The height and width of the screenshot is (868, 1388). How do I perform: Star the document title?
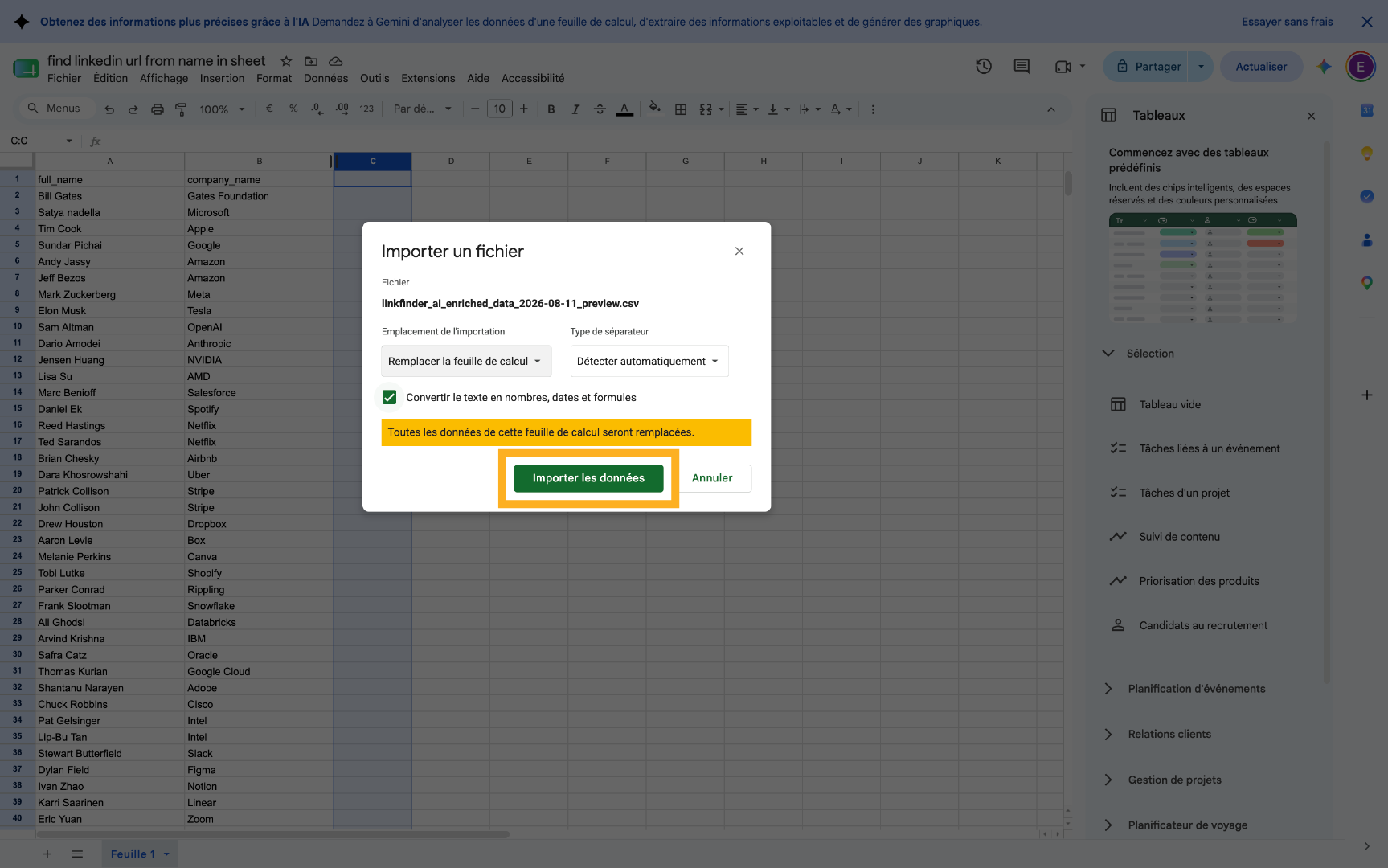coord(286,61)
